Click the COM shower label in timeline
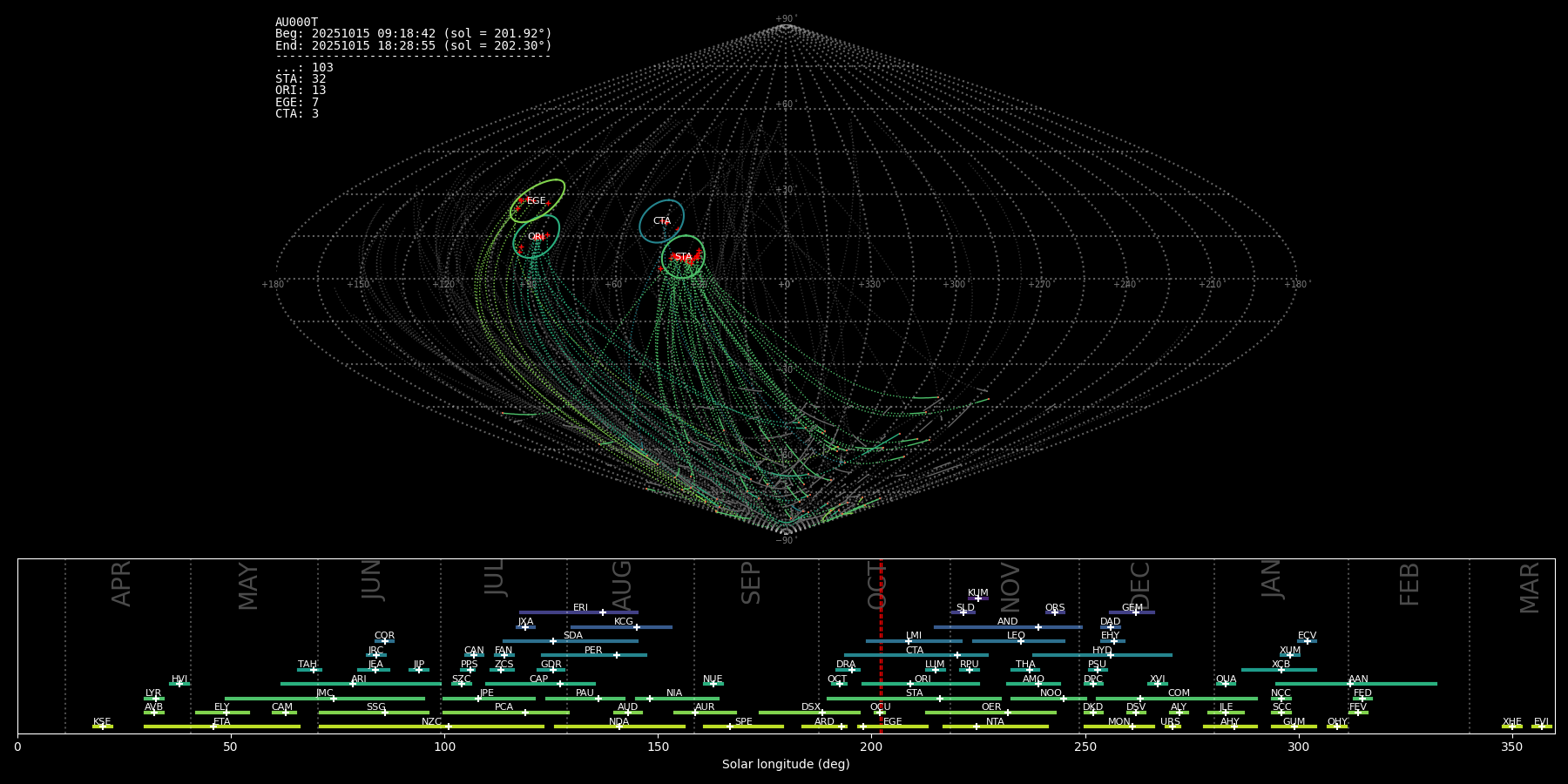 click(1179, 693)
